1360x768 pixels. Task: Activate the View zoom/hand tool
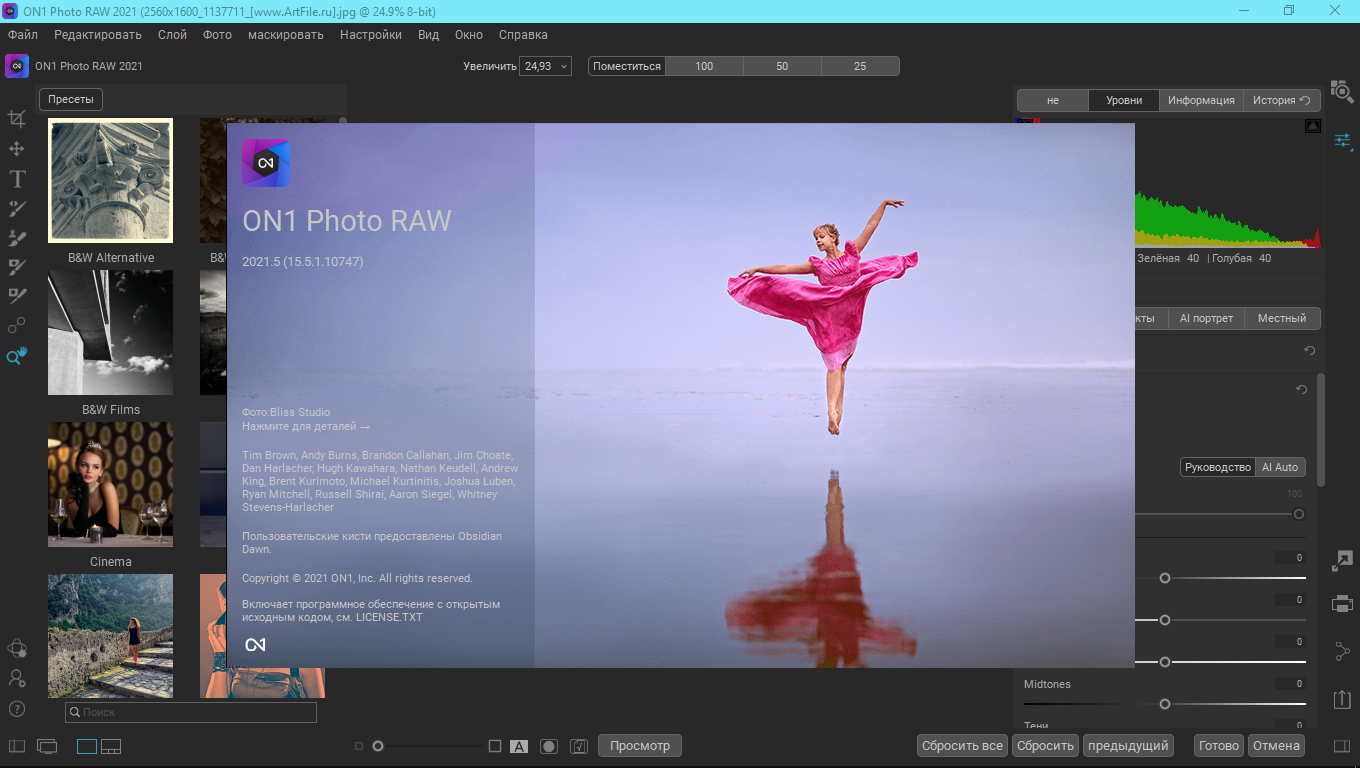[17, 356]
